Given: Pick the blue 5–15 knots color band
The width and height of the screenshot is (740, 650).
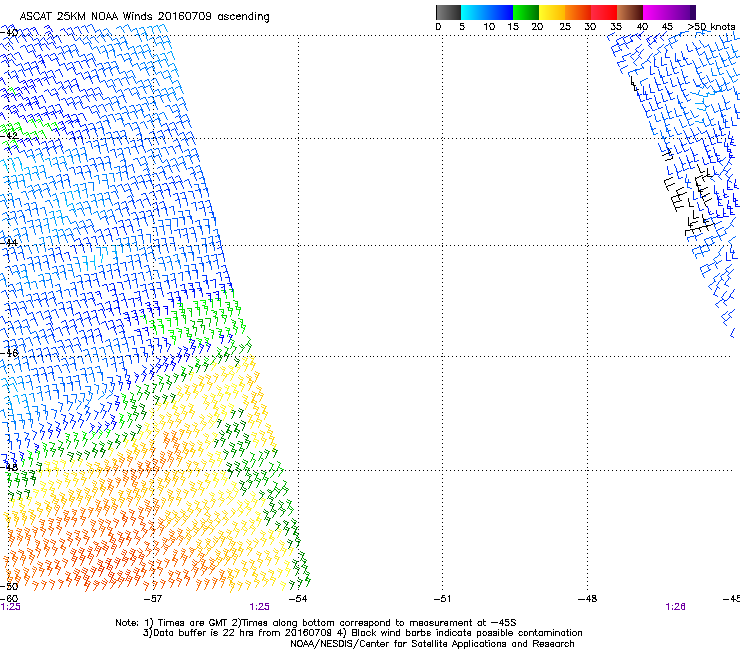Looking at the screenshot, I should [x=487, y=12].
